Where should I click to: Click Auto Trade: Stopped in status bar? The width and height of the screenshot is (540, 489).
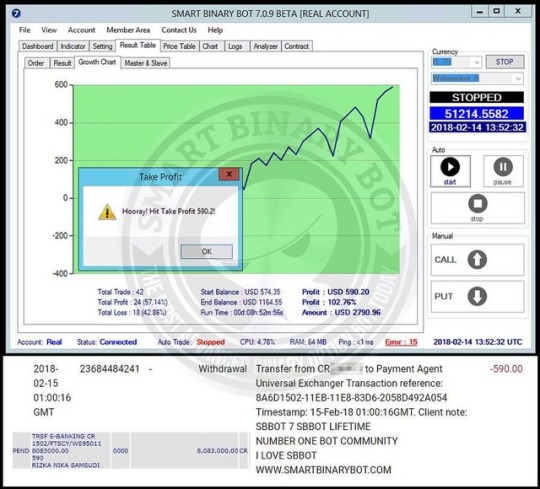[191, 342]
